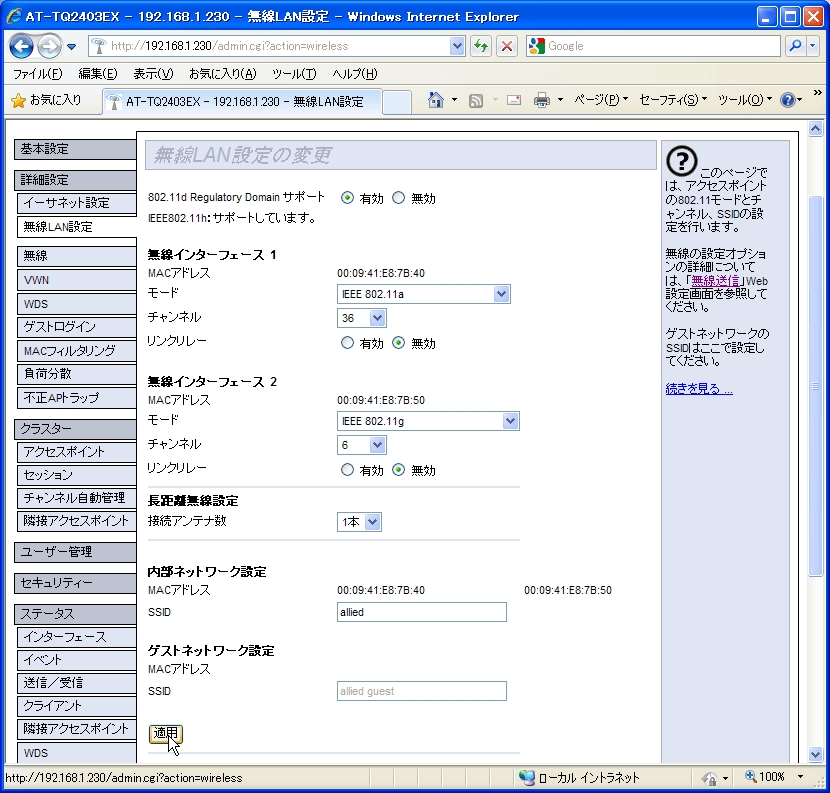
Task: Select 802.11d Regulatory Domain 無効 radio
Action: (x=398, y=198)
